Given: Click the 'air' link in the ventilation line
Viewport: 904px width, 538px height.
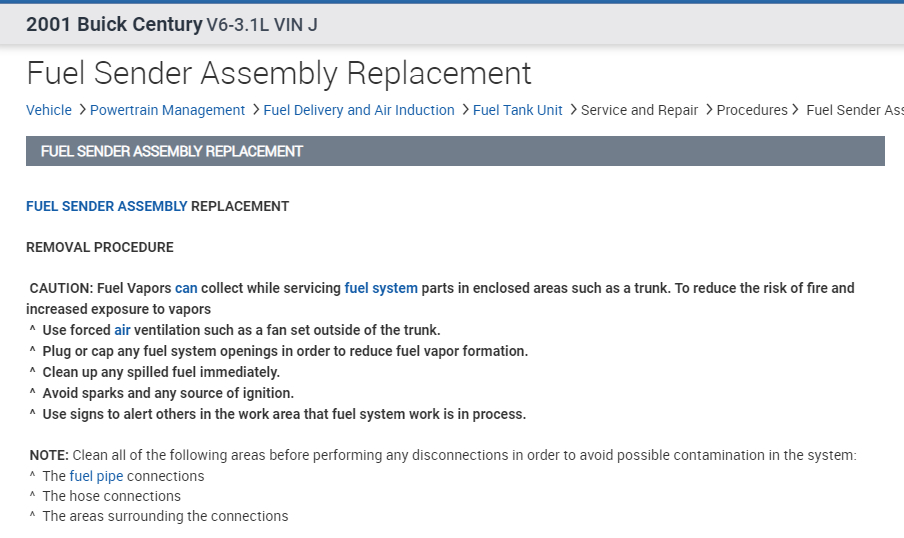Looking at the screenshot, I should pyautogui.click(x=122, y=330).
